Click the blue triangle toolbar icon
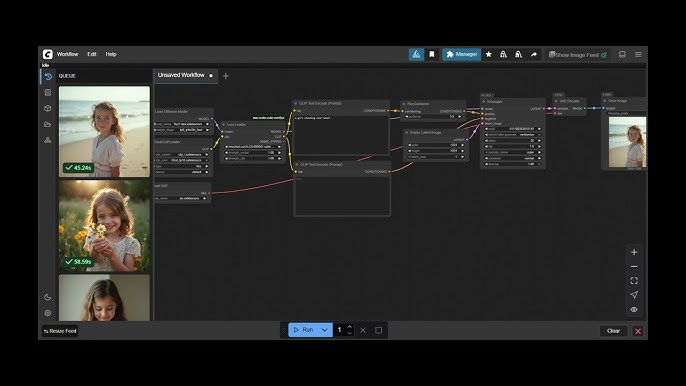The image size is (686, 386). click(x=416, y=54)
